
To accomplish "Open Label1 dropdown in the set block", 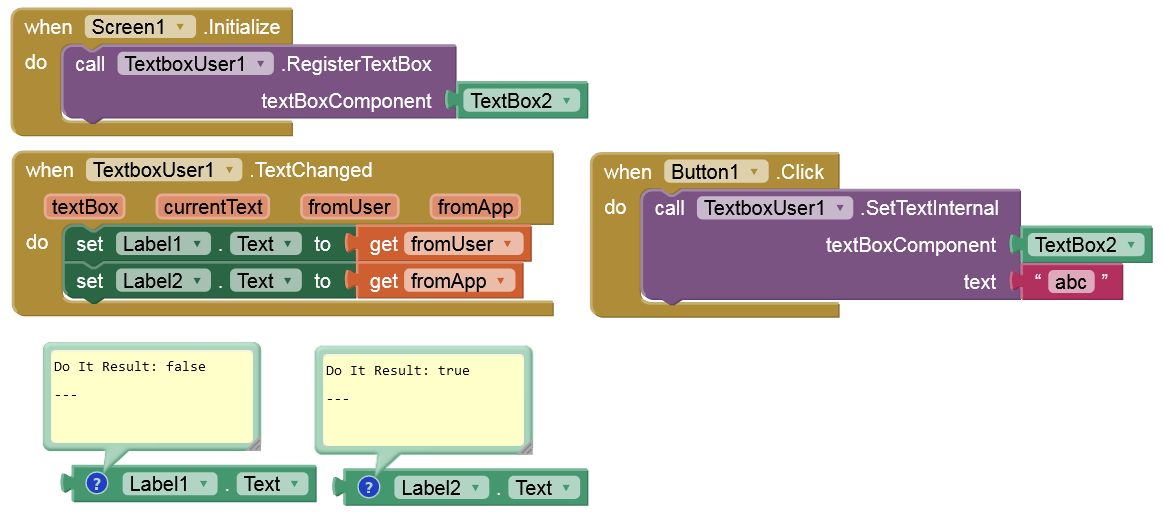I will pos(163,244).
